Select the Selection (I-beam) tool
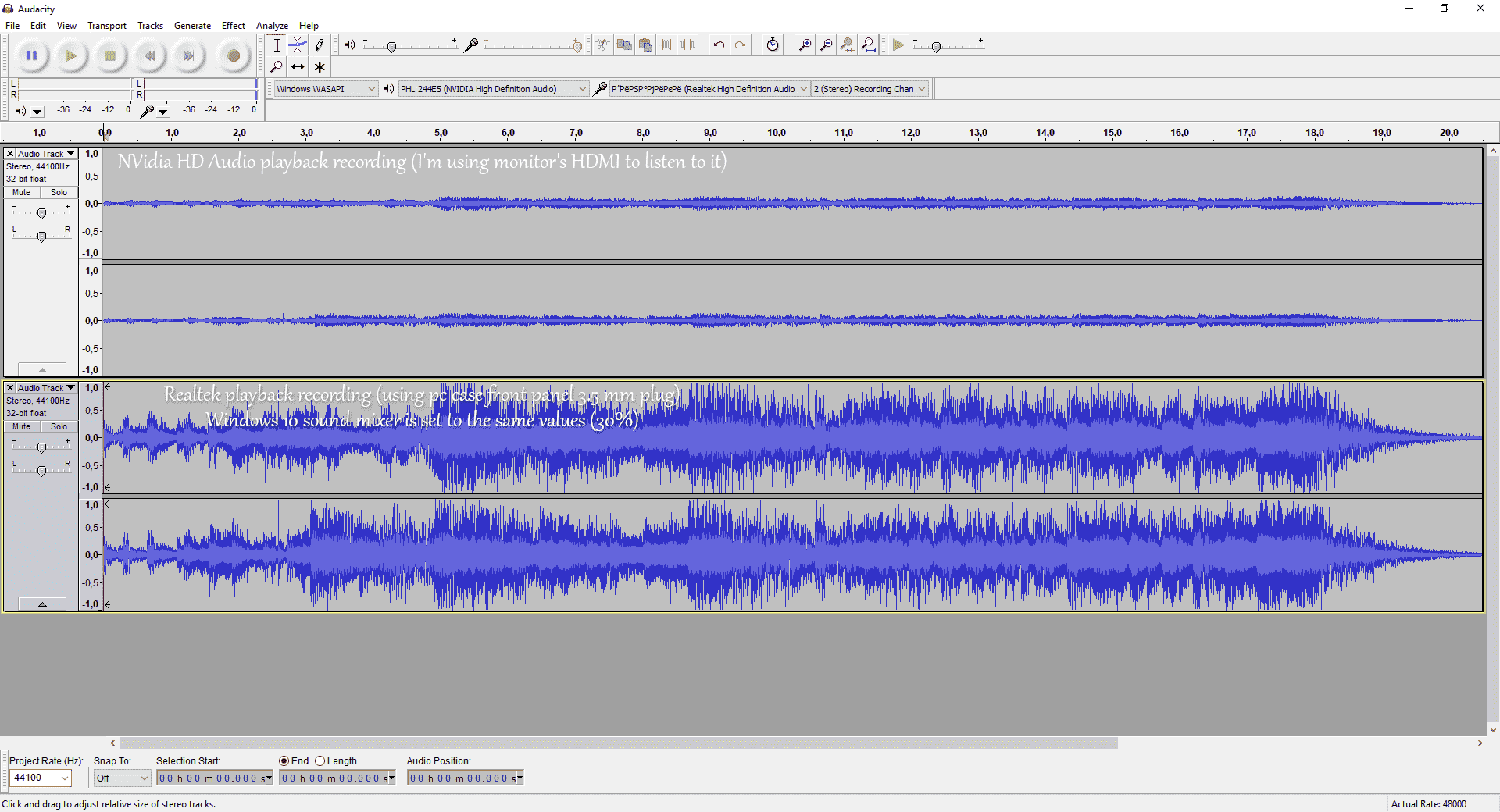Viewport: 1500px width, 812px height. pyautogui.click(x=277, y=45)
